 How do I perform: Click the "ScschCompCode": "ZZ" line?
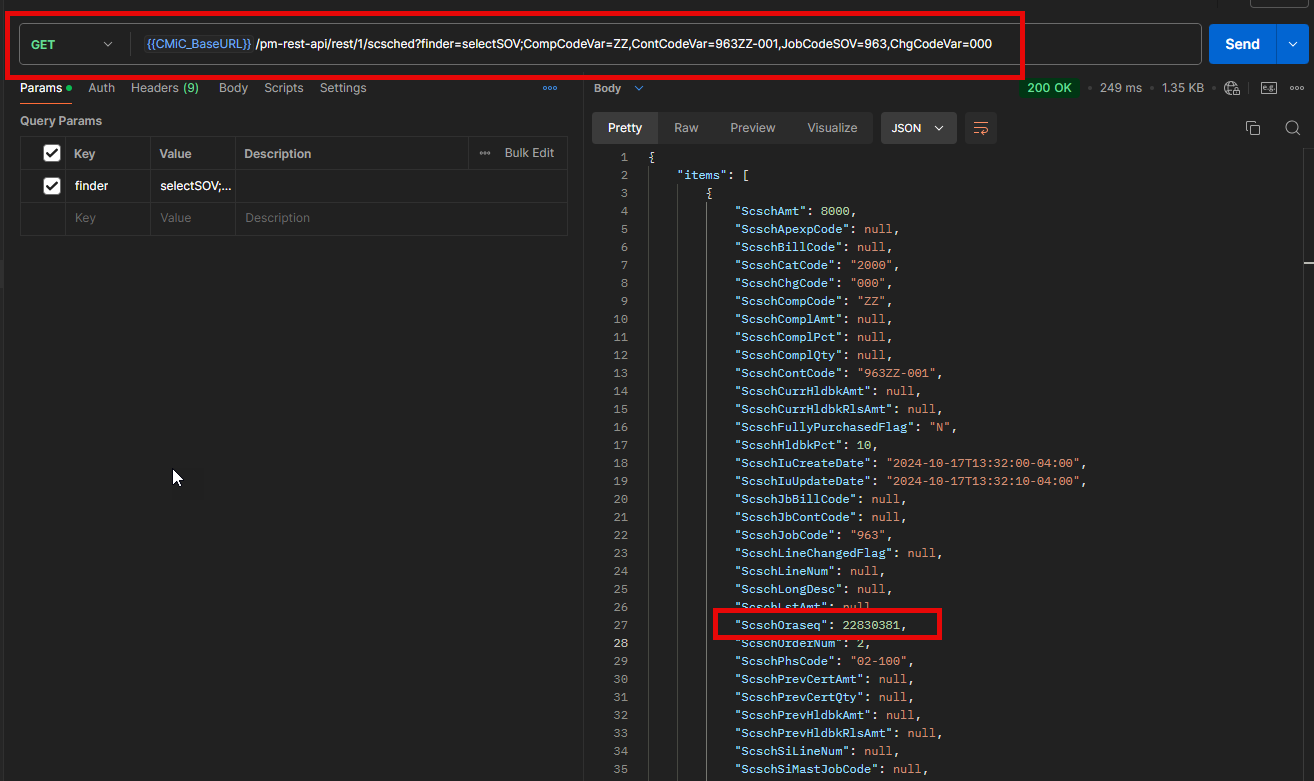click(x=814, y=301)
